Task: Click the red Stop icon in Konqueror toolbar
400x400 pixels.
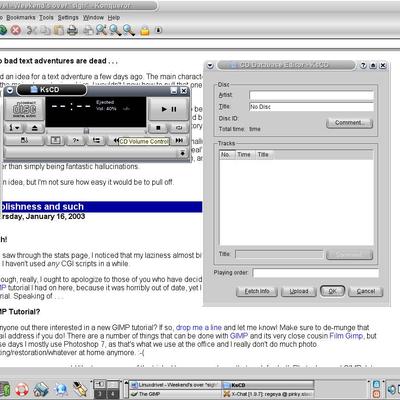Action: (x=15, y=30)
